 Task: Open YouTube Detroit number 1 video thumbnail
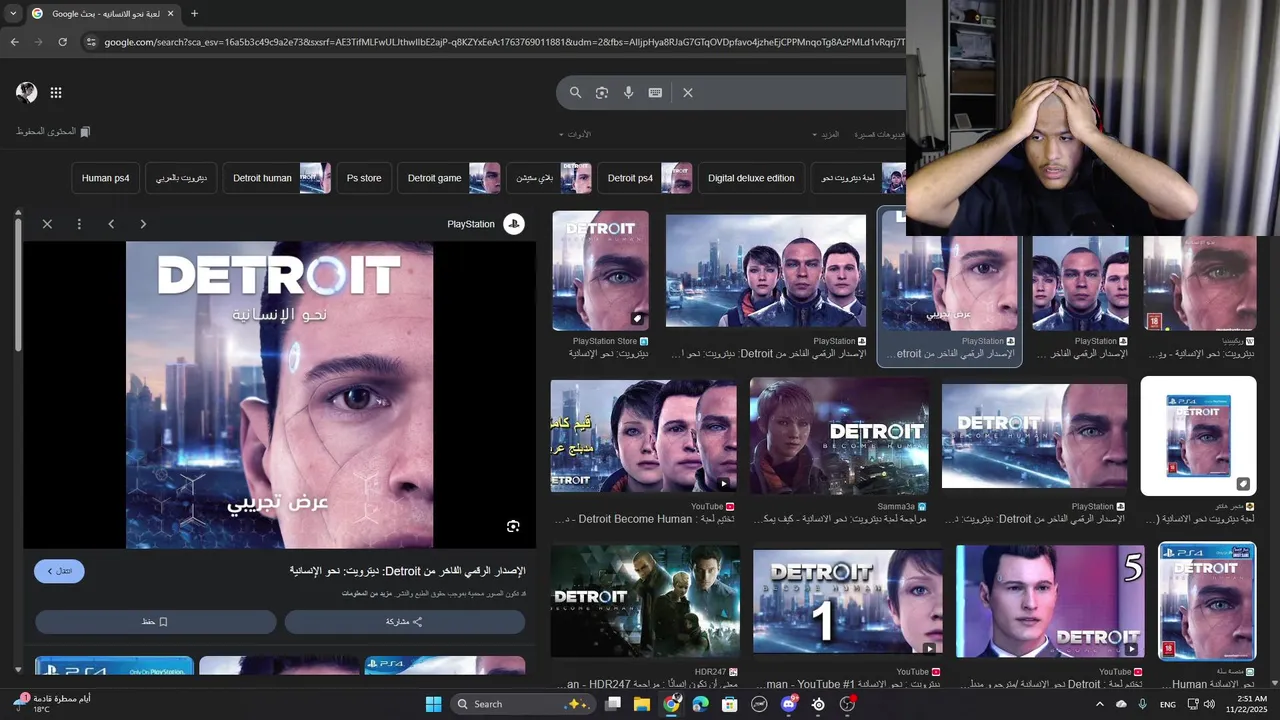847,602
